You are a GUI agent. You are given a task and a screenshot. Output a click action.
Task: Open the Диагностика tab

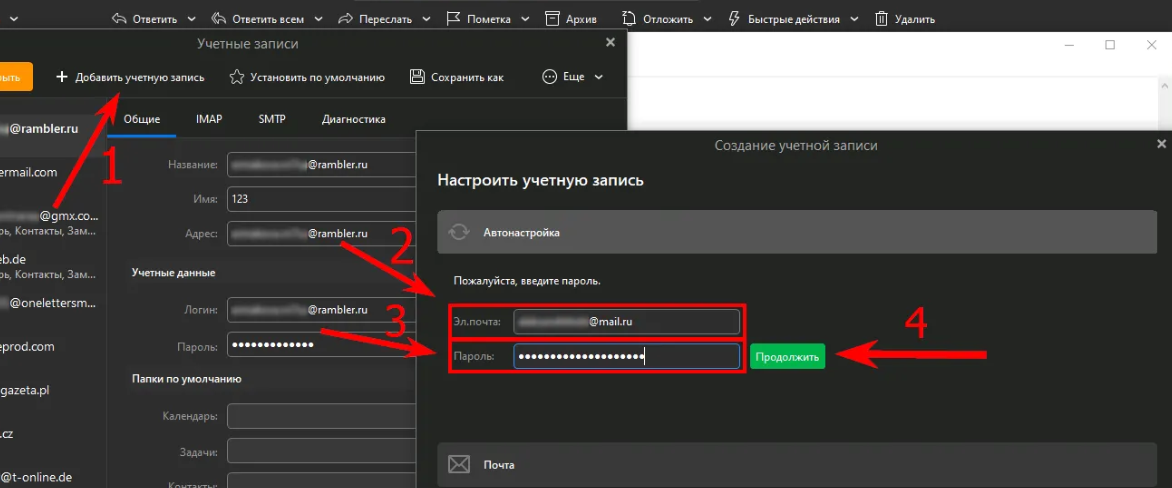(x=353, y=119)
